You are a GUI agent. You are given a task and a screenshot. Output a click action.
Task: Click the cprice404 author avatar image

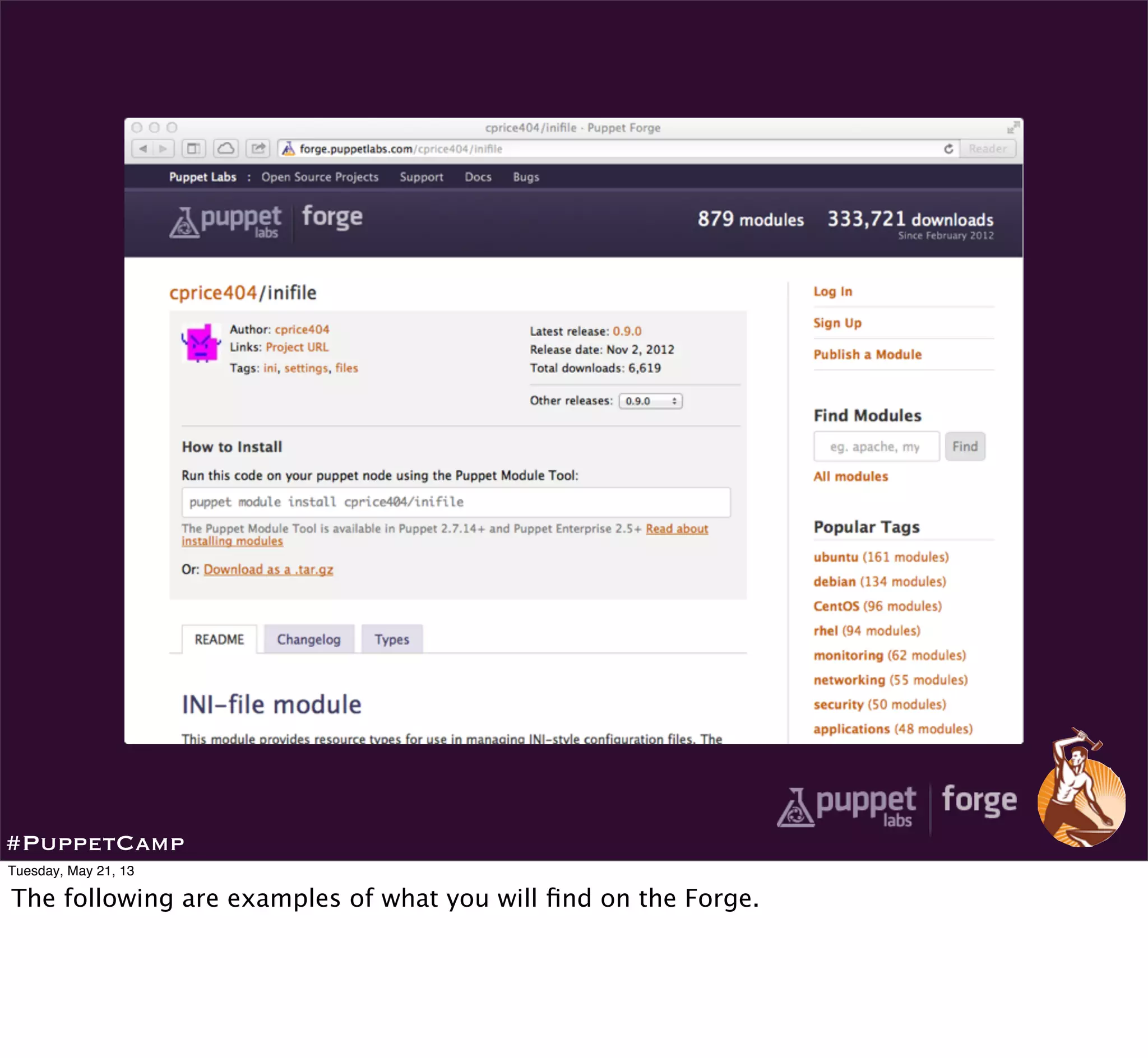(x=201, y=343)
